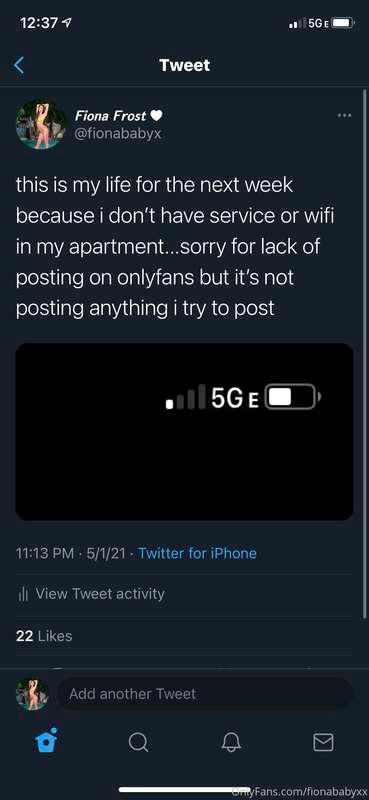Open the three-dot tweet options menu
The width and height of the screenshot is (369, 800).
tap(345, 116)
